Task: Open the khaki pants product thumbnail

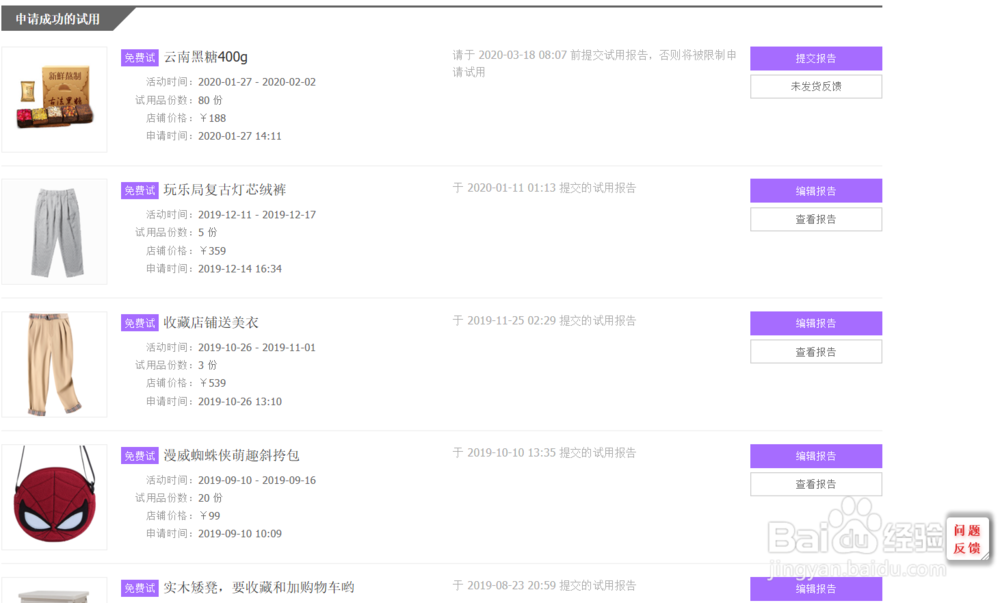Action: point(55,364)
